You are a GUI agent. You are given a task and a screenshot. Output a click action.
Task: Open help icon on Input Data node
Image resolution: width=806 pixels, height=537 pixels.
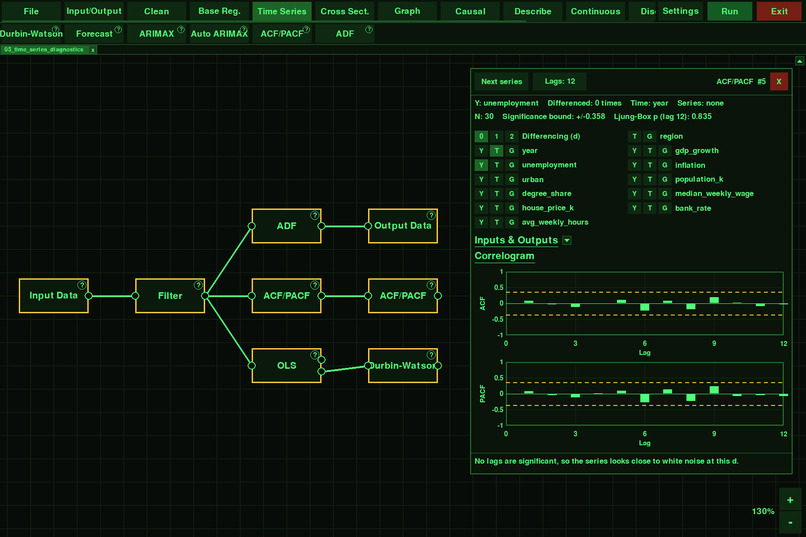82,285
